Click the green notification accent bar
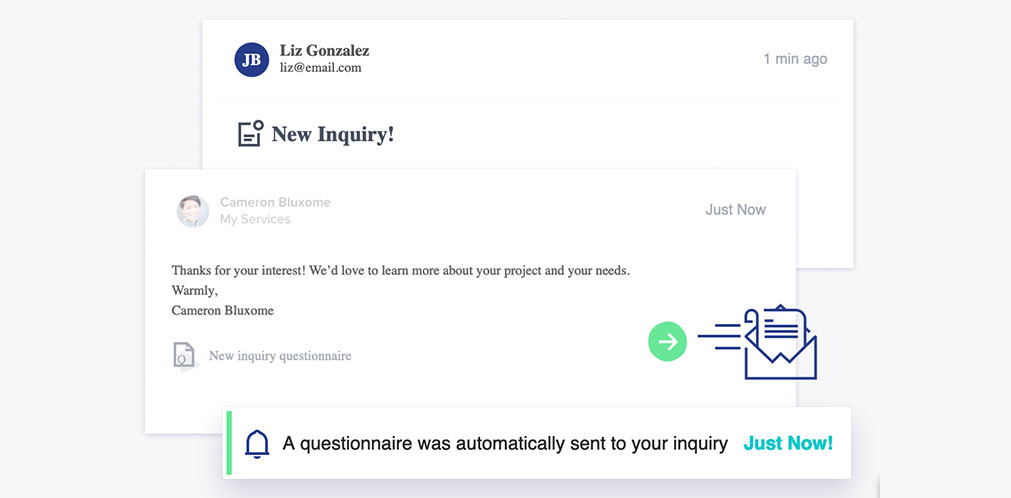1011x498 pixels. pos(229,443)
